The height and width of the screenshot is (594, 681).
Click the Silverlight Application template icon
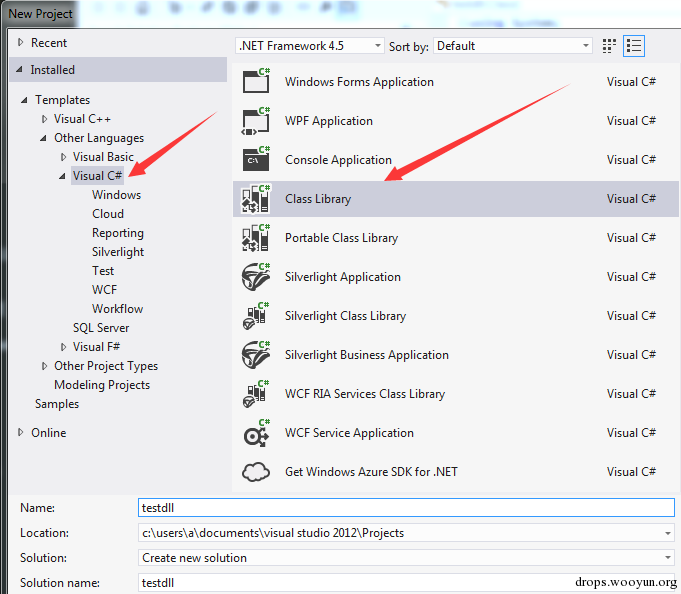[256, 277]
